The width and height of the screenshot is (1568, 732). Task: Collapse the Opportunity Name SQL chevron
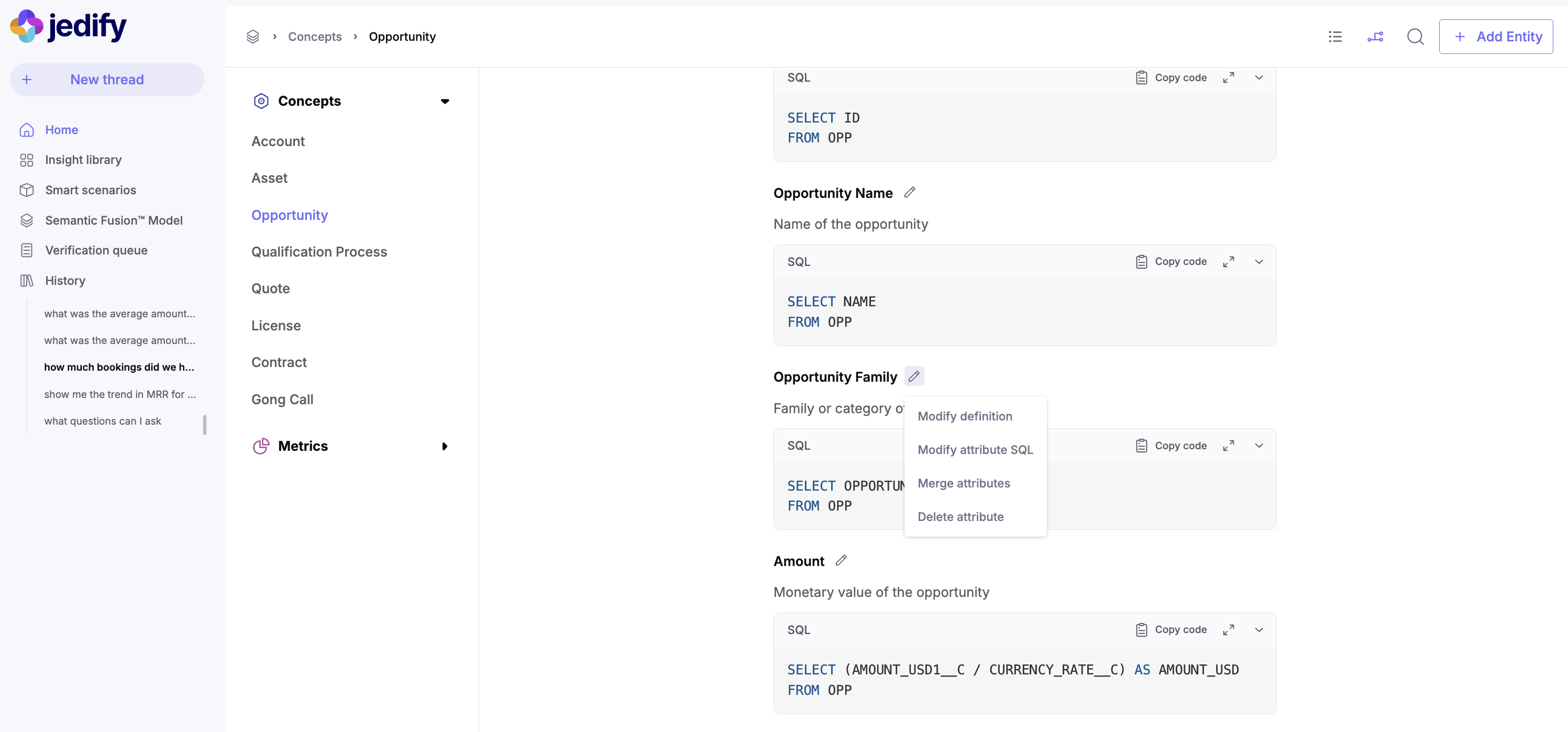point(1259,262)
